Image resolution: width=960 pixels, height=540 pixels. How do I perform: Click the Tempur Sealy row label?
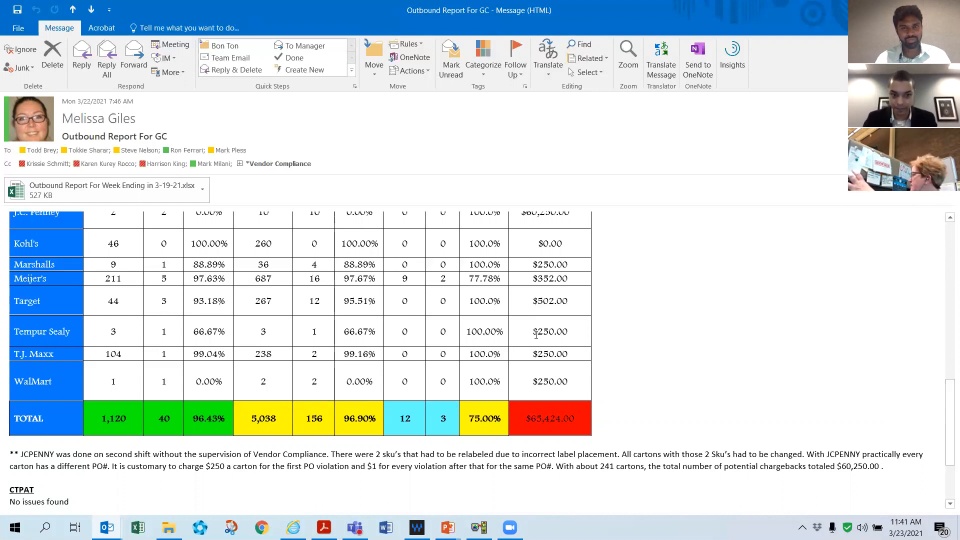click(x=46, y=331)
